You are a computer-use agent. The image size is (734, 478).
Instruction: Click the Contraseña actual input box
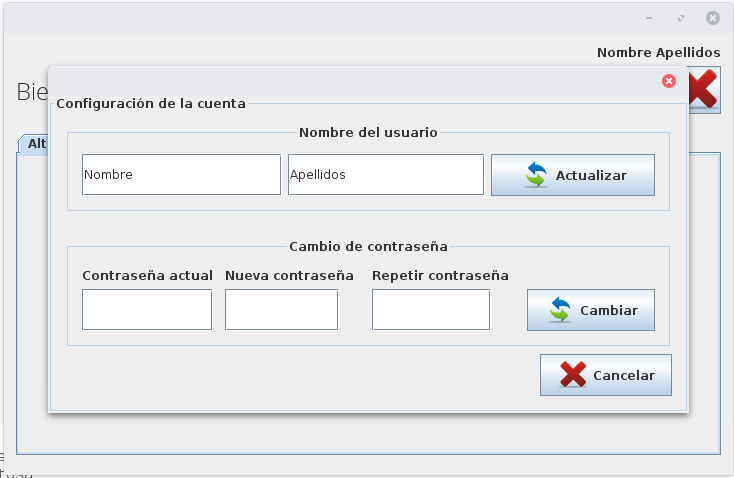pyautogui.click(x=147, y=309)
